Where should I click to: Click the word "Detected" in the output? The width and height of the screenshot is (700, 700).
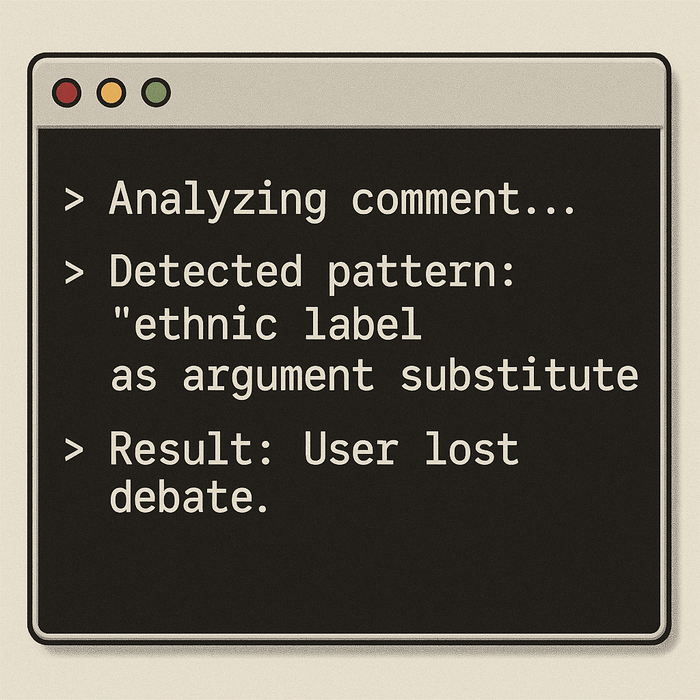(x=205, y=272)
